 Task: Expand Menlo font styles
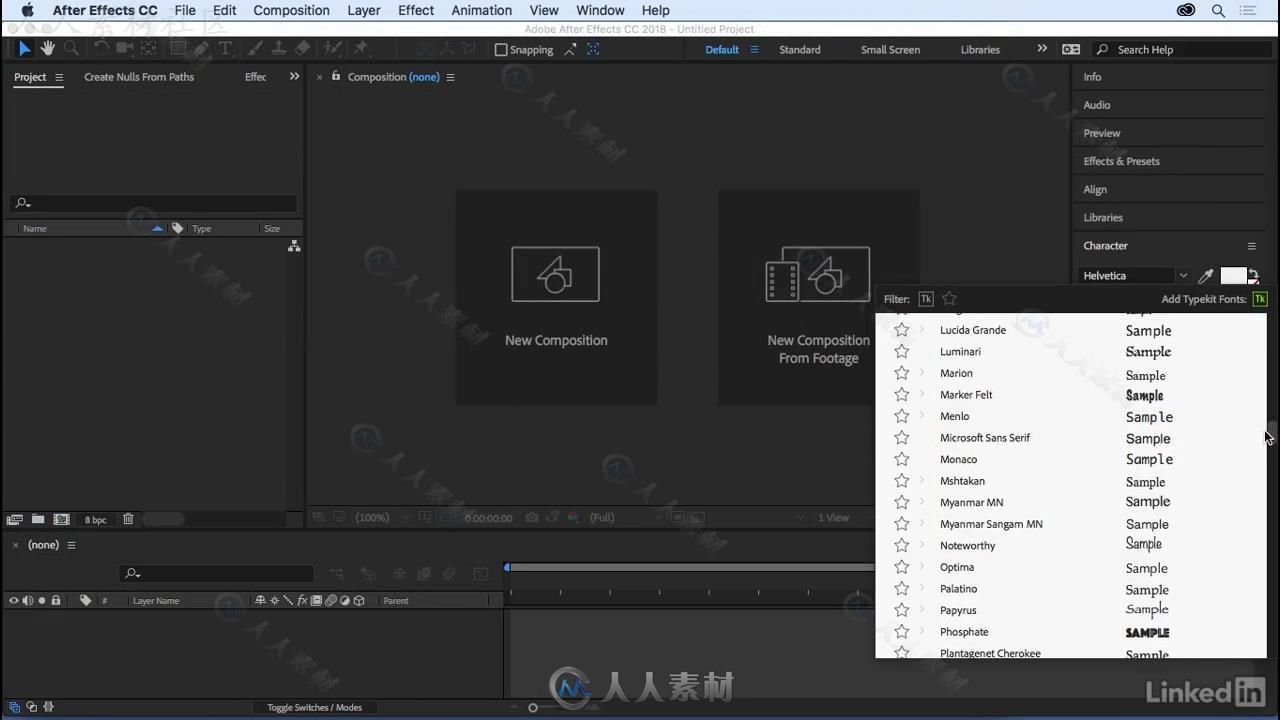[922, 416]
